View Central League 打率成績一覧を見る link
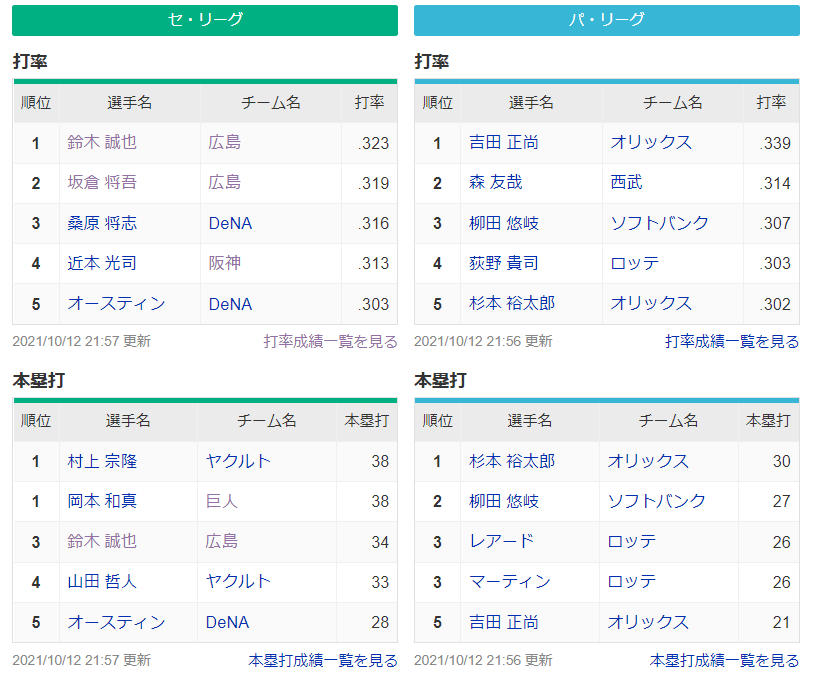Screen dimensions: 813x677 [x=330, y=341]
